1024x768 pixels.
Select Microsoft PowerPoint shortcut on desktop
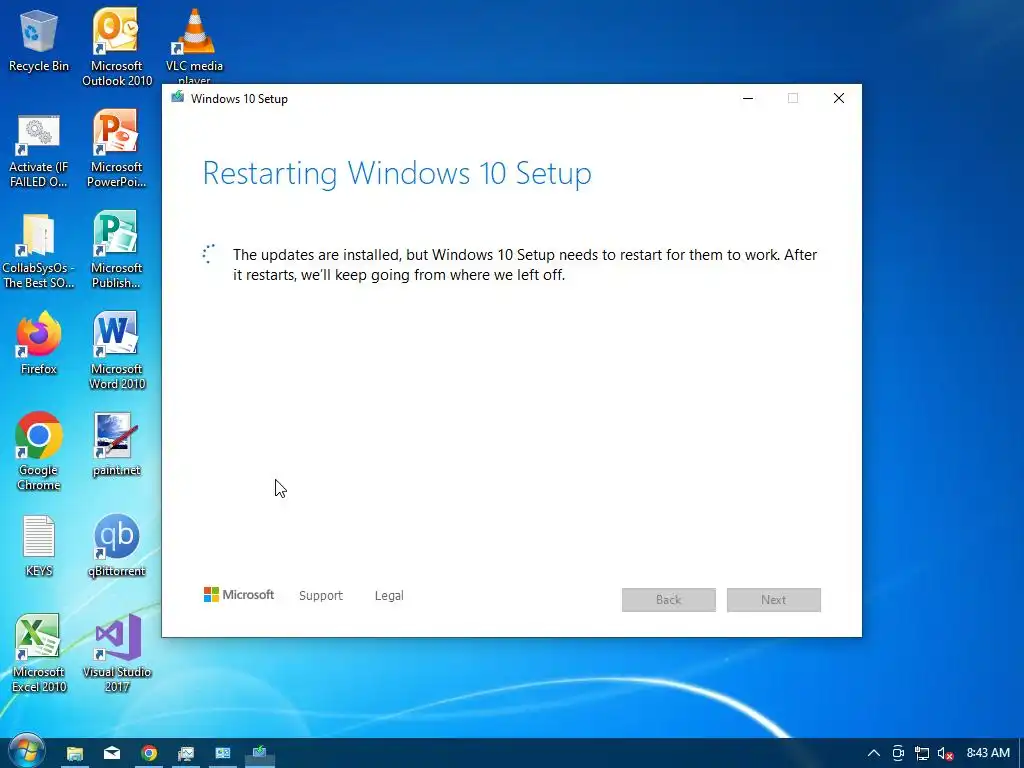coord(116,148)
